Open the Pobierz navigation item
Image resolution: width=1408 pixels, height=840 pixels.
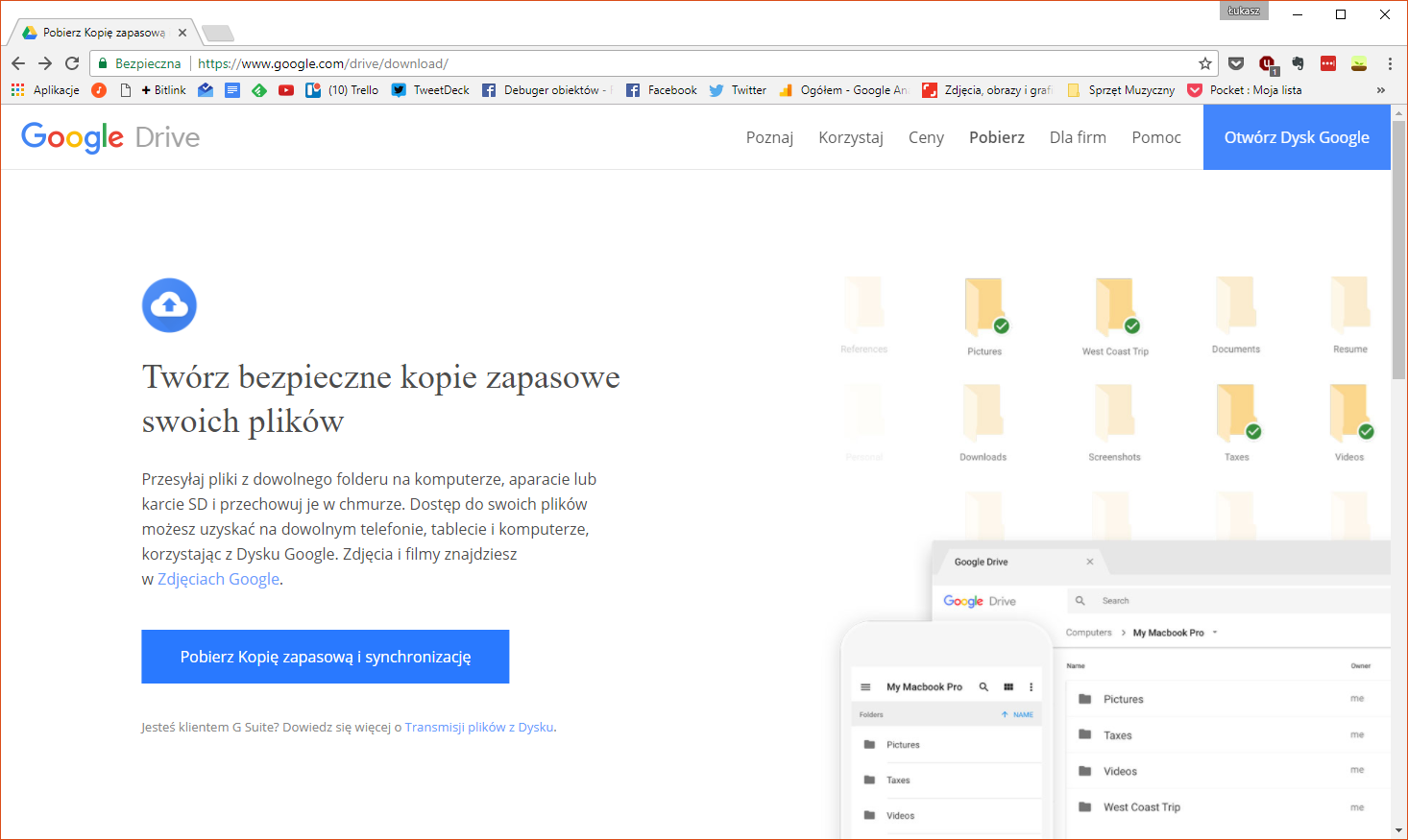tap(997, 137)
